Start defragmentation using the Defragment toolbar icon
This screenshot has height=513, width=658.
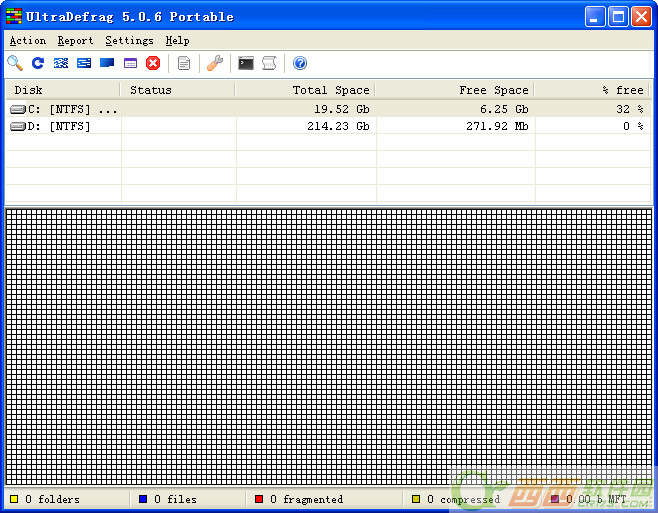[61, 63]
